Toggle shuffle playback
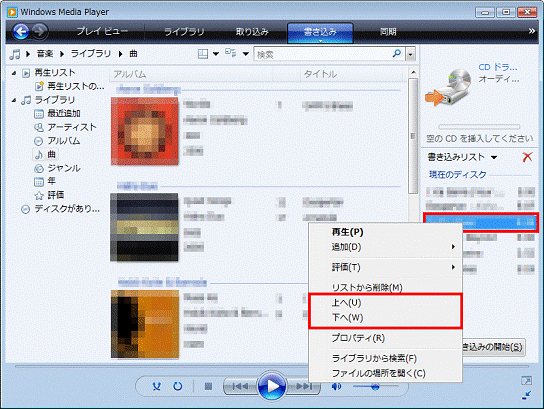Screen dimensions: 544x409 click(x=157, y=386)
